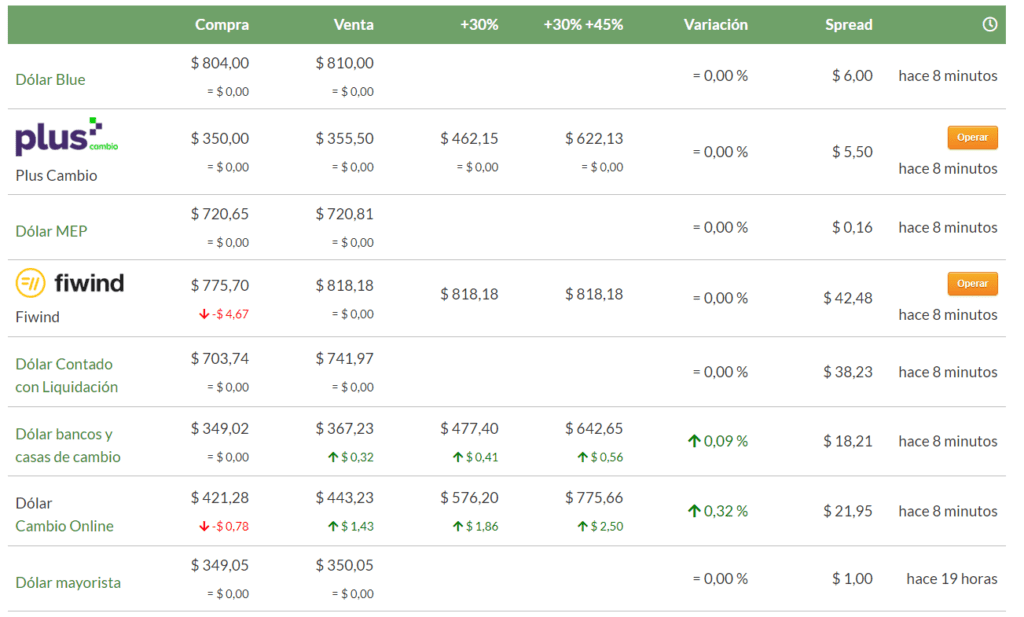The height and width of the screenshot is (617, 1024).
Task: Click the Spread column header
Action: (x=848, y=25)
